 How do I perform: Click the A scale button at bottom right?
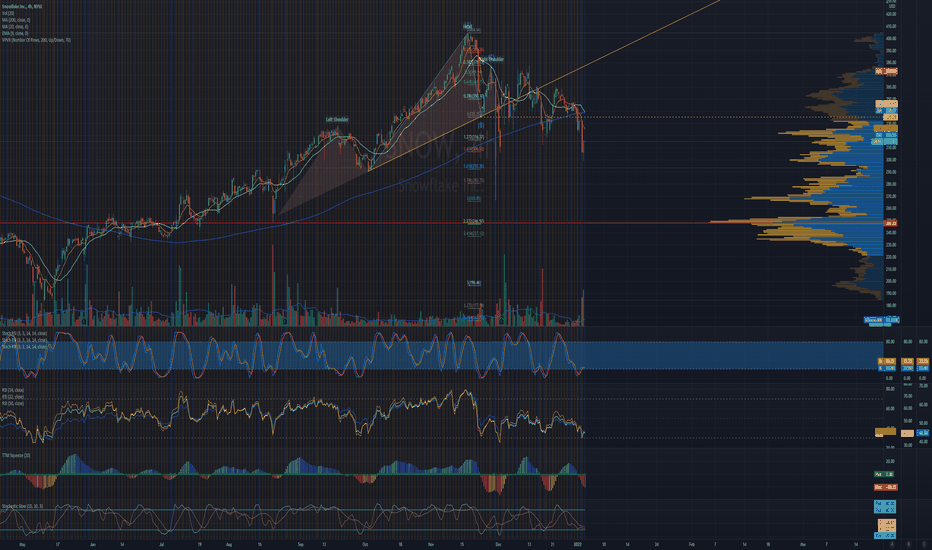pyautogui.click(x=892, y=544)
